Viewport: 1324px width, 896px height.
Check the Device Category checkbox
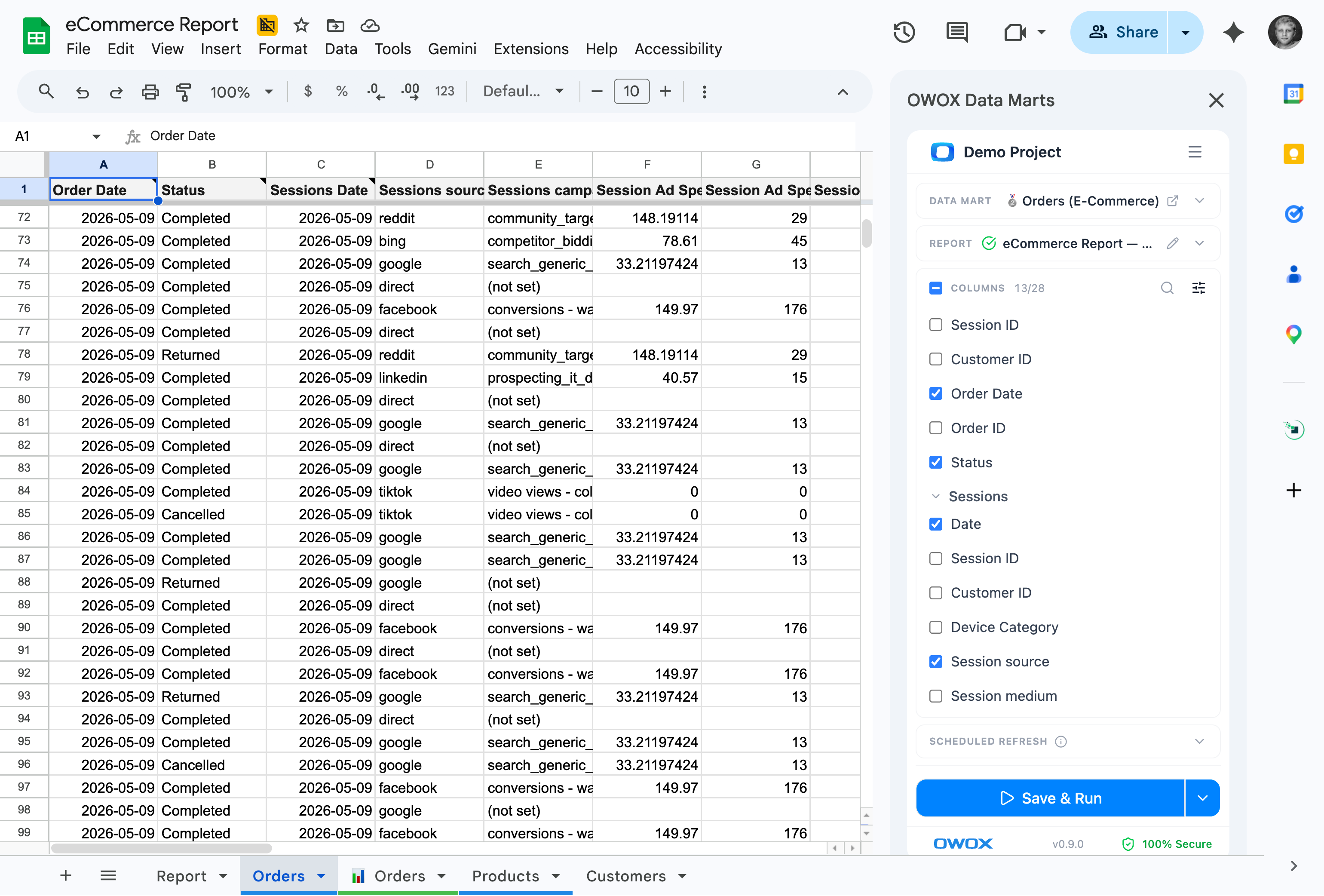coord(935,628)
